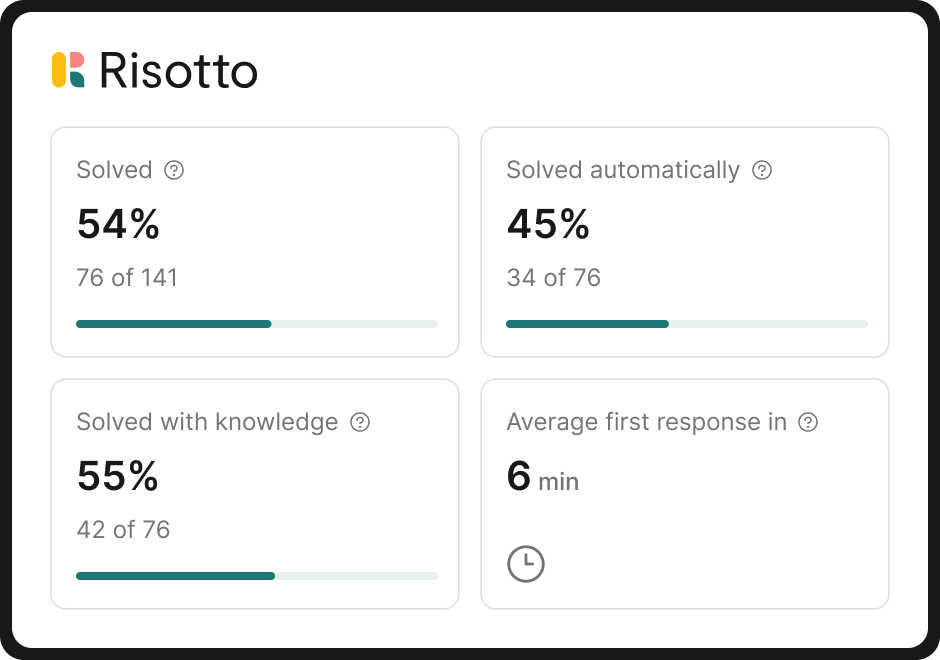
Task: Click the "34 of 76" count
Action: click(553, 277)
